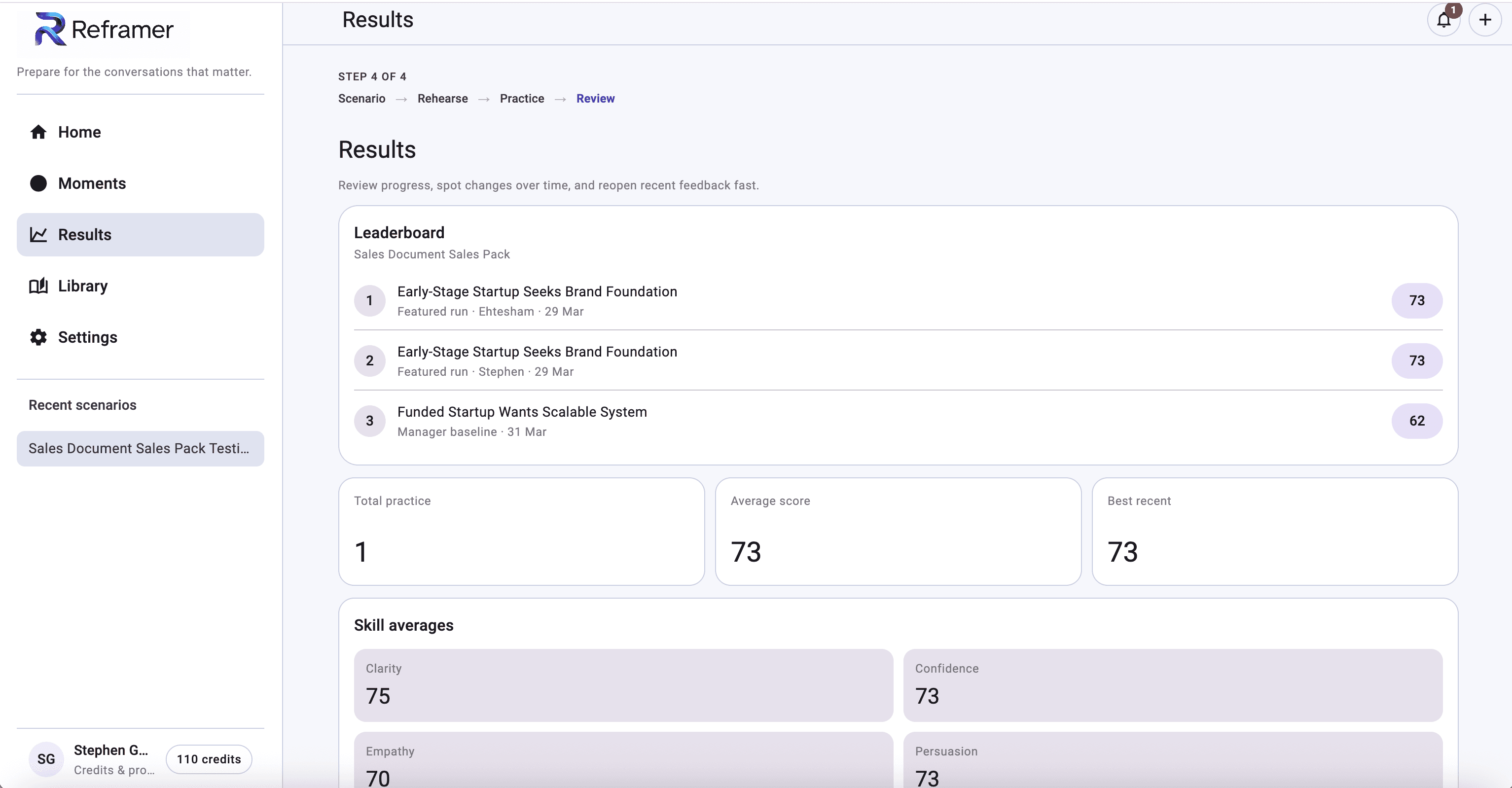The width and height of the screenshot is (1512, 788).
Task: Click the Moments circle icon
Action: 39,183
